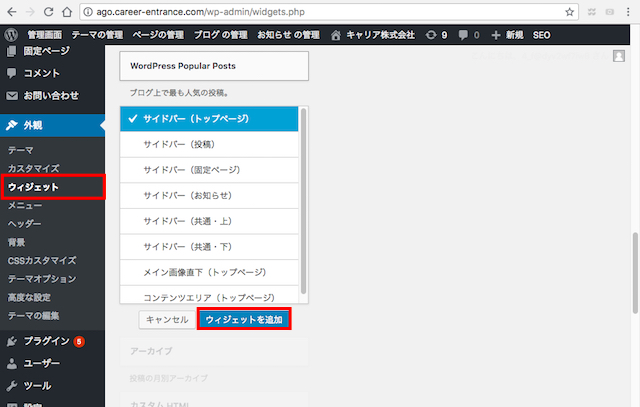Expand the WordPress Popular Posts widget
640x407 pixels.
(213, 66)
